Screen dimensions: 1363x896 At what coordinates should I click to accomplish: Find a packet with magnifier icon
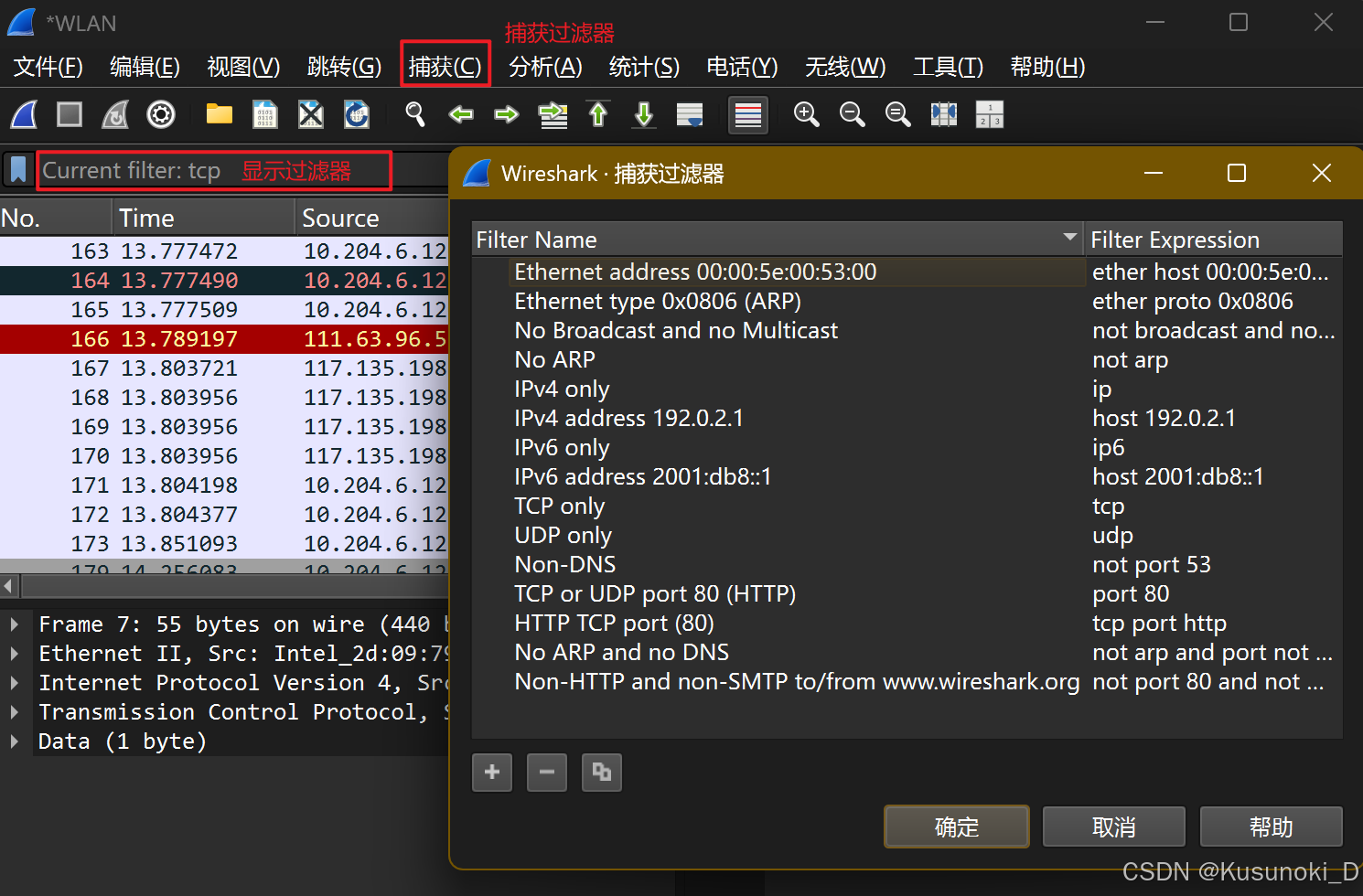[x=415, y=114]
